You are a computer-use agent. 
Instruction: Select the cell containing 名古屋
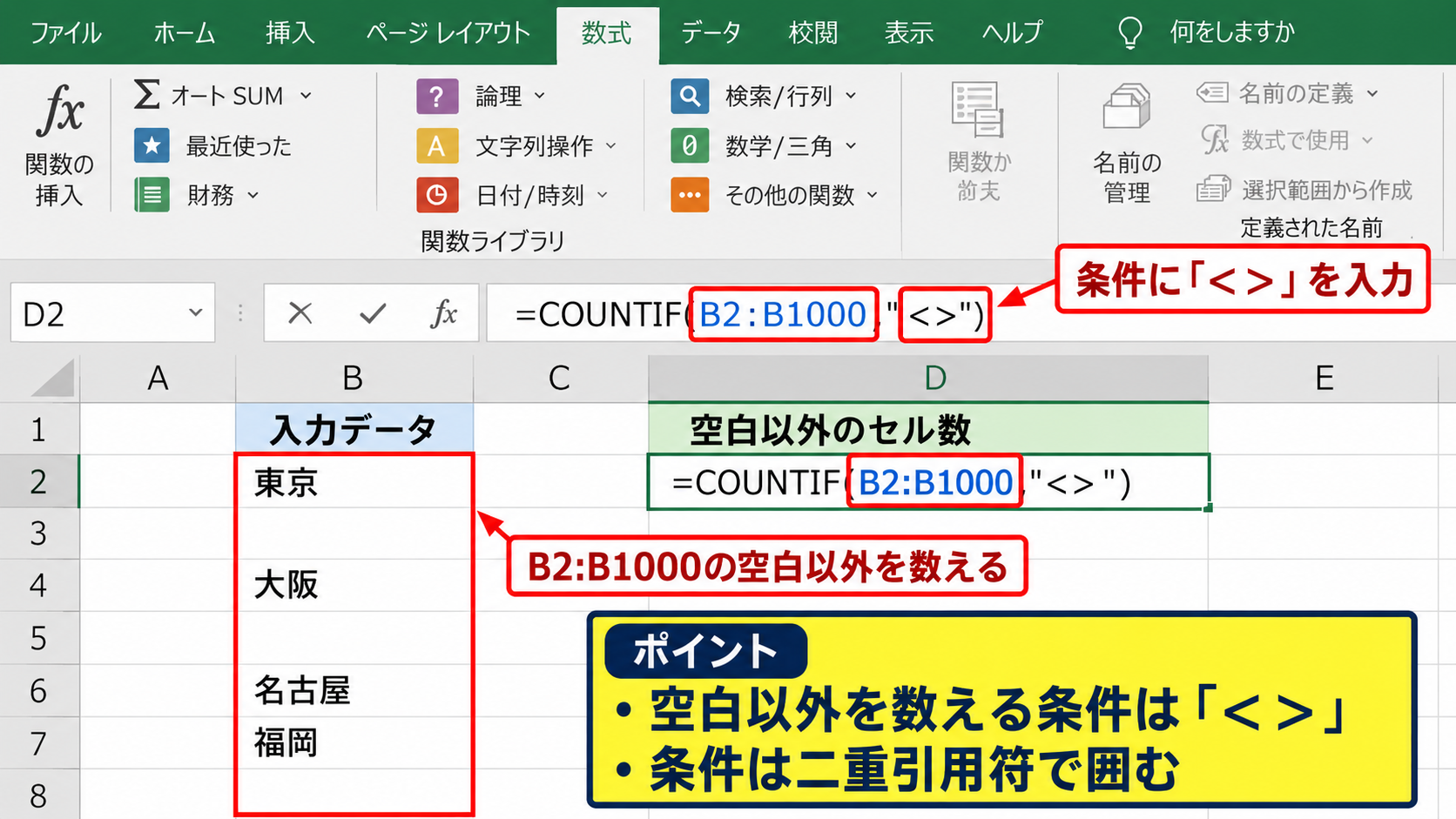(354, 690)
